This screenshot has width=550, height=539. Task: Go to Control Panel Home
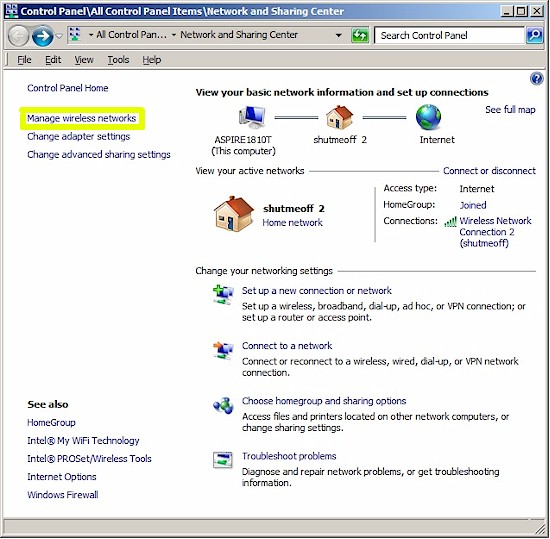[x=68, y=88]
